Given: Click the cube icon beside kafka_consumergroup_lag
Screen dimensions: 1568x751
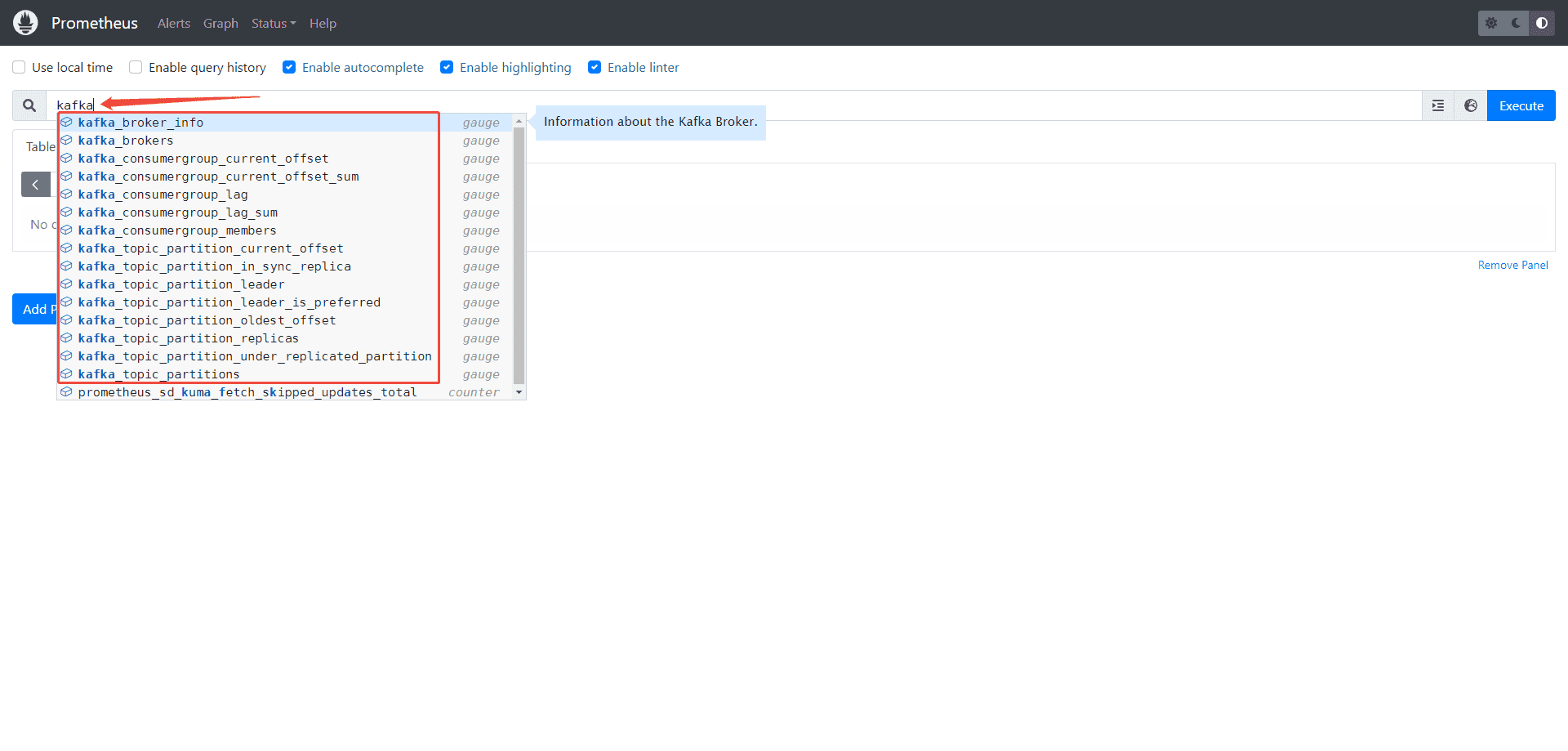Looking at the screenshot, I should click(67, 194).
